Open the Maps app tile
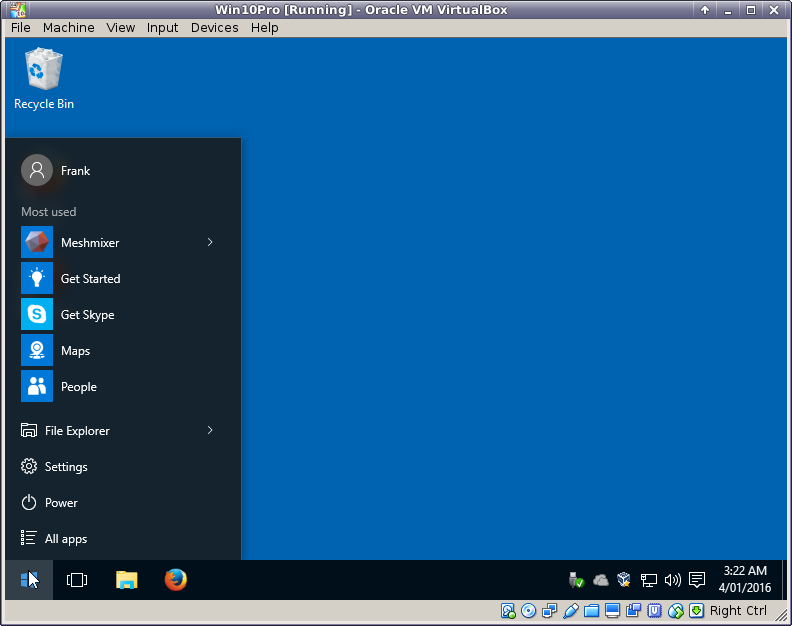Screen dimensions: 792x626 click(75, 351)
